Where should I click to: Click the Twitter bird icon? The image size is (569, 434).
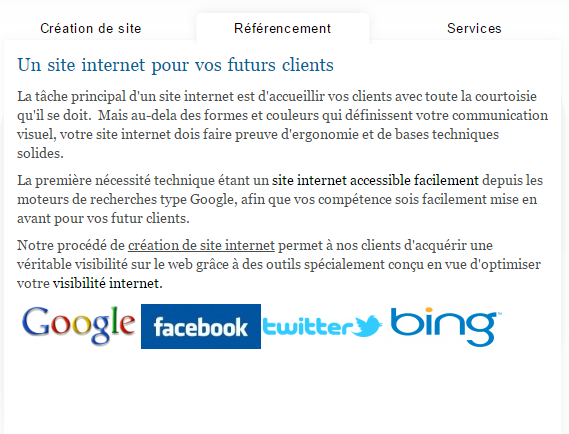pyautogui.click(x=367, y=326)
